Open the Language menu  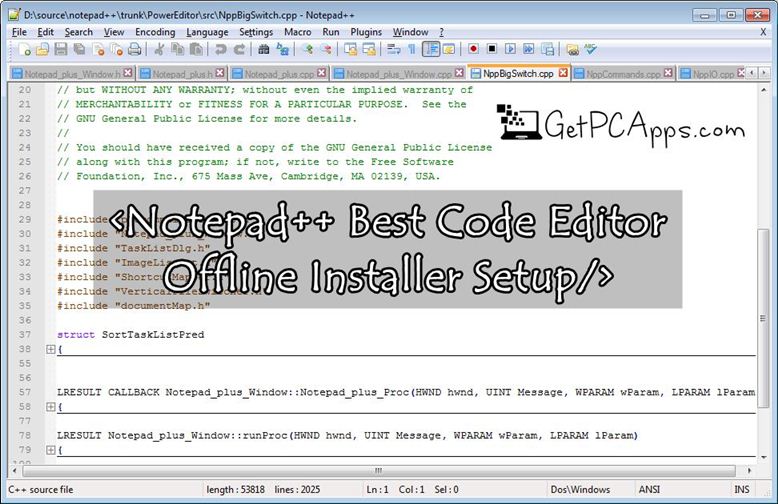point(207,32)
